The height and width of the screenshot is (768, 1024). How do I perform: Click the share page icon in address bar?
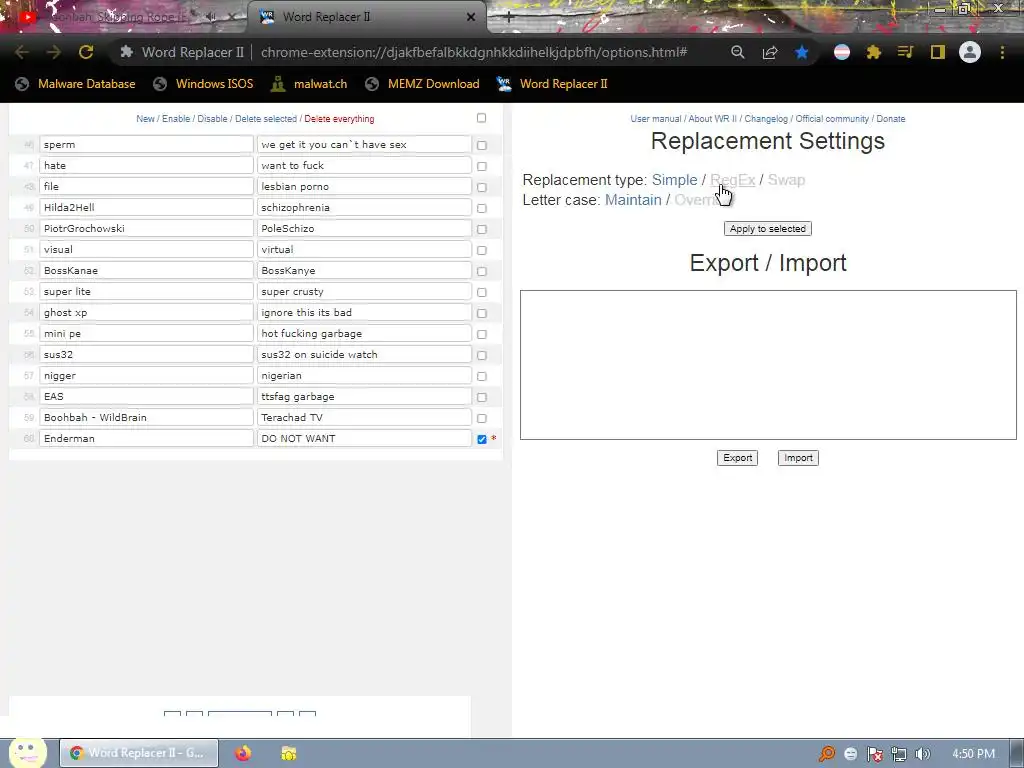(x=770, y=52)
